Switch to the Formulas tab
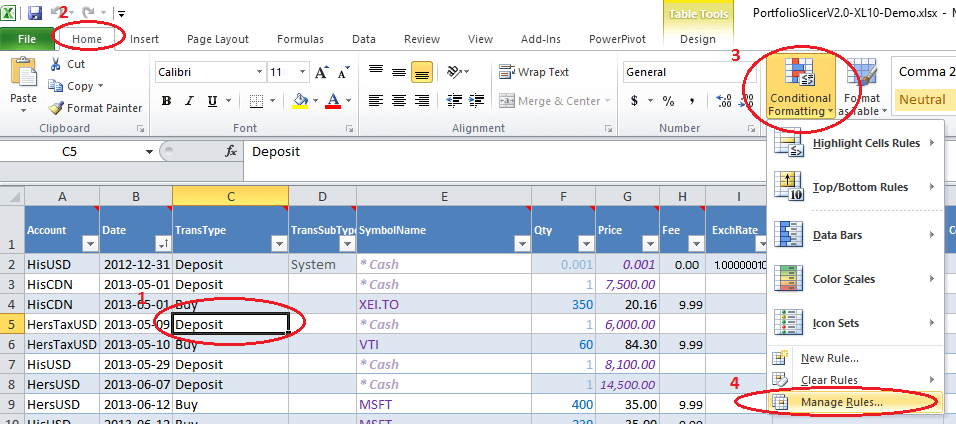Image resolution: width=956 pixels, height=424 pixels. [300, 39]
